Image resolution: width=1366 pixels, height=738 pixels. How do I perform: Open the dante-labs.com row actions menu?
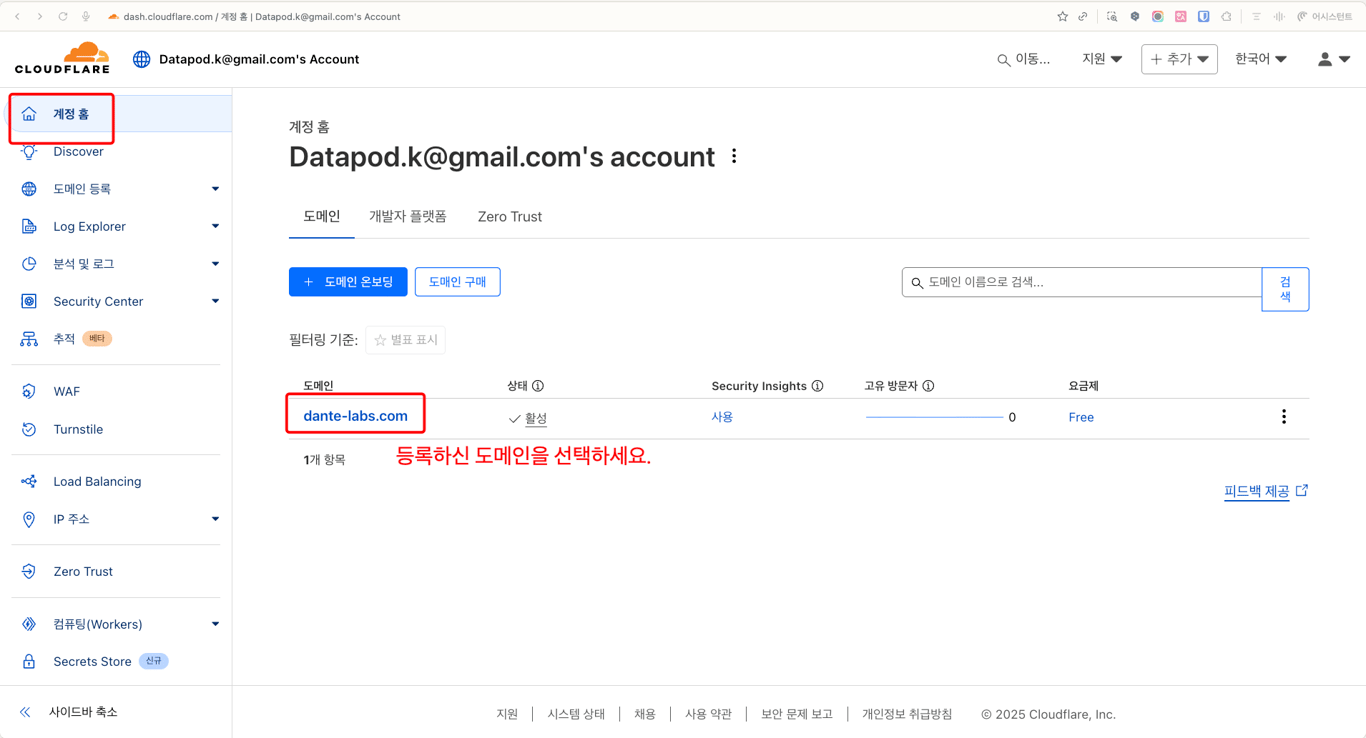(1284, 417)
